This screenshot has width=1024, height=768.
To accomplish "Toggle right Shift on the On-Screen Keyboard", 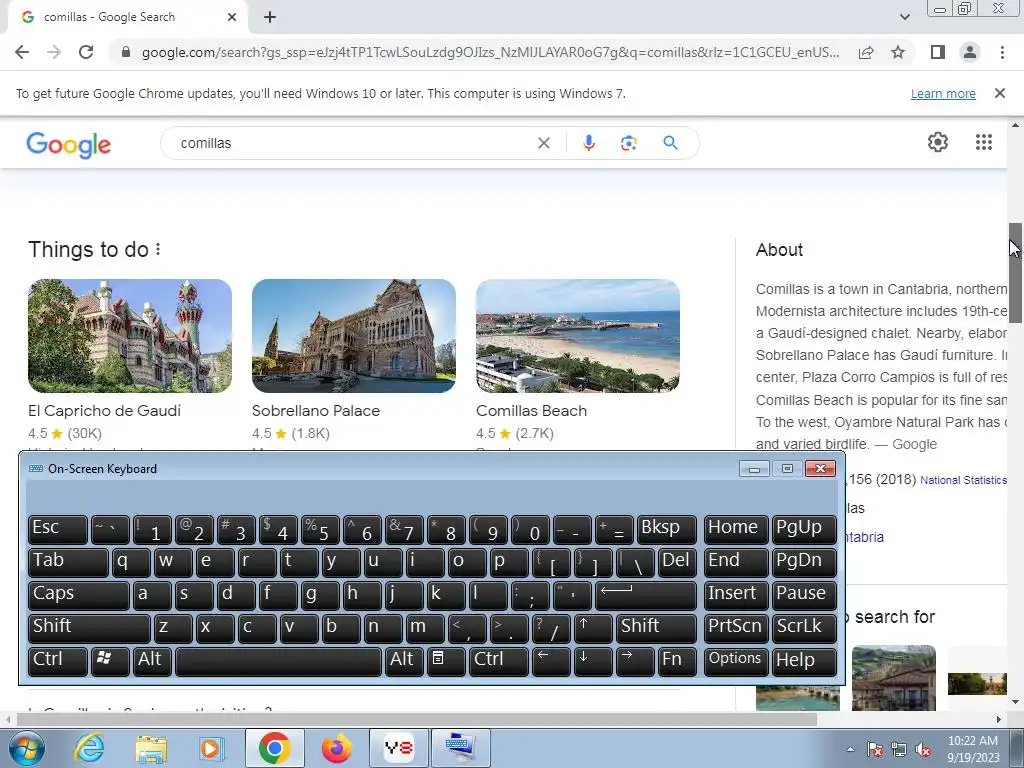I will tap(656, 627).
